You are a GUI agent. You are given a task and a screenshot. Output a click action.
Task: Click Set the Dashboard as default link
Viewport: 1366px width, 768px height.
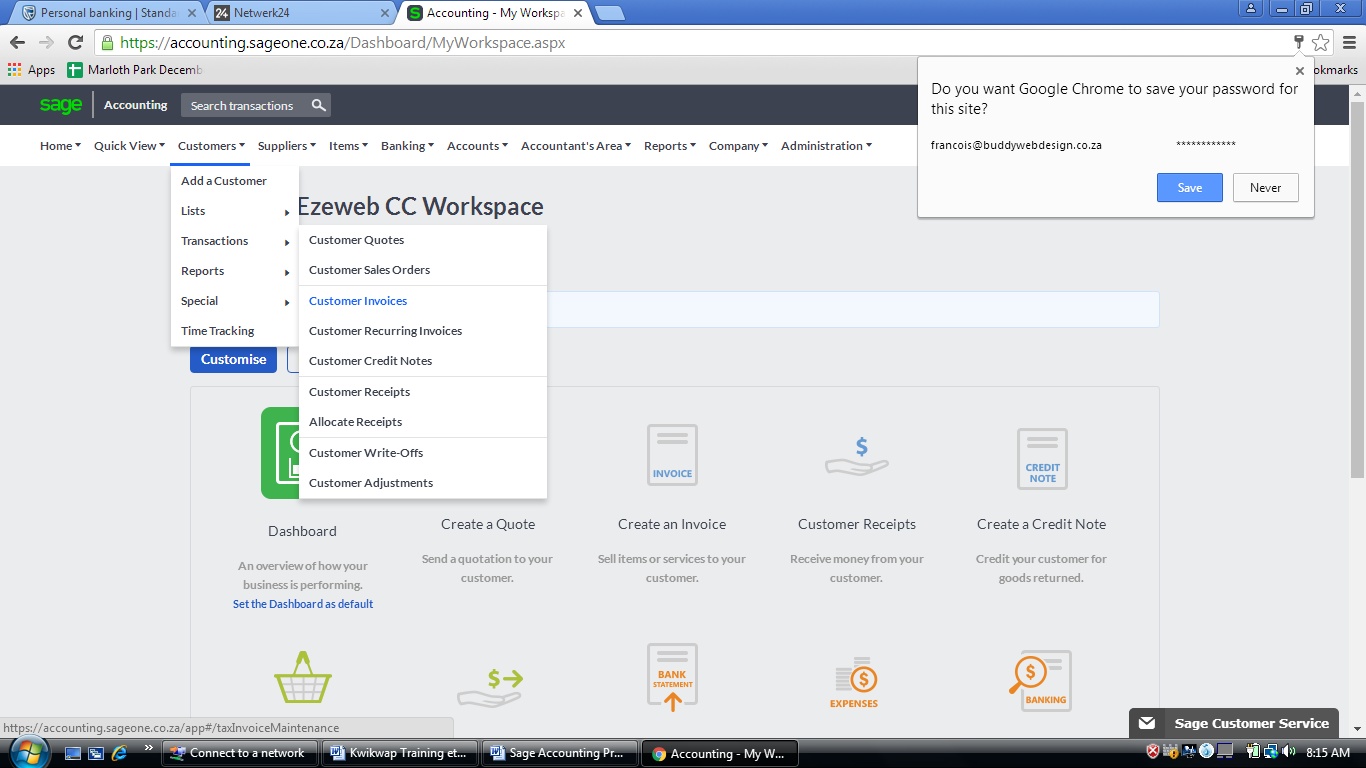coord(303,604)
